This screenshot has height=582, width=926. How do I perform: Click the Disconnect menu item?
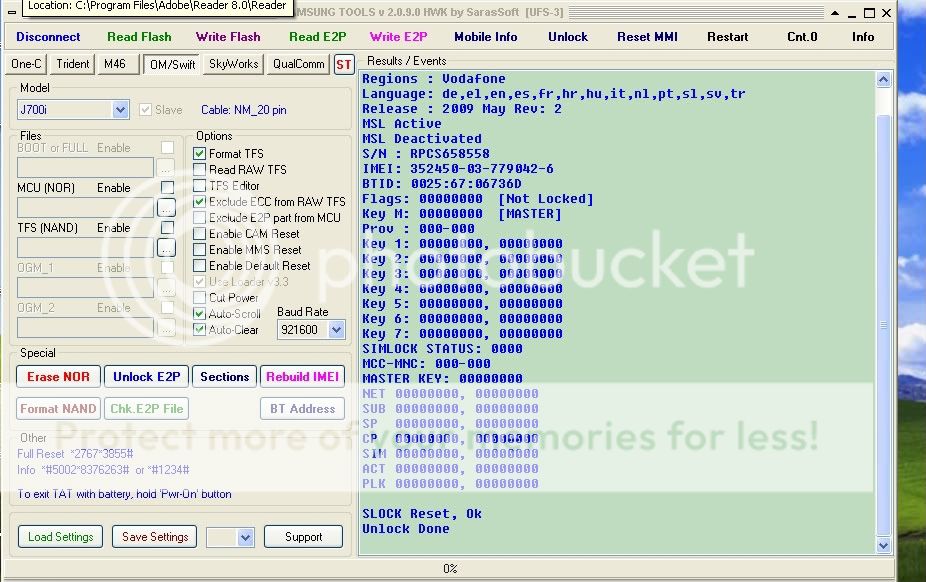tap(48, 37)
